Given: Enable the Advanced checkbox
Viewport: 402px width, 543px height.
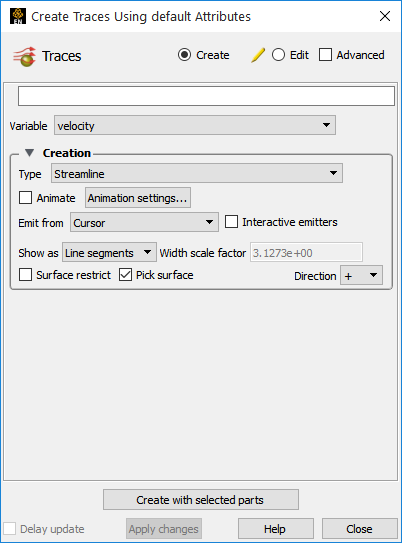Looking at the screenshot, I should click(325, 55).
